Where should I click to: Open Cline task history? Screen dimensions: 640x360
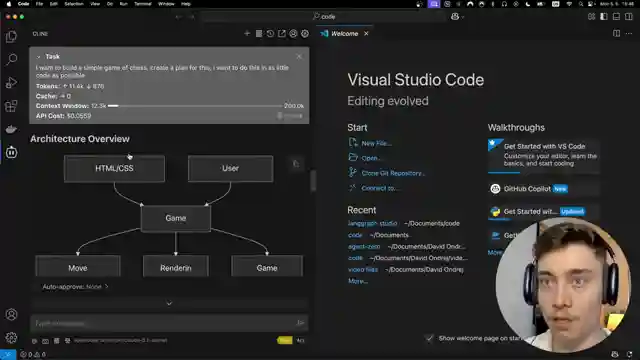pos(270,33)
